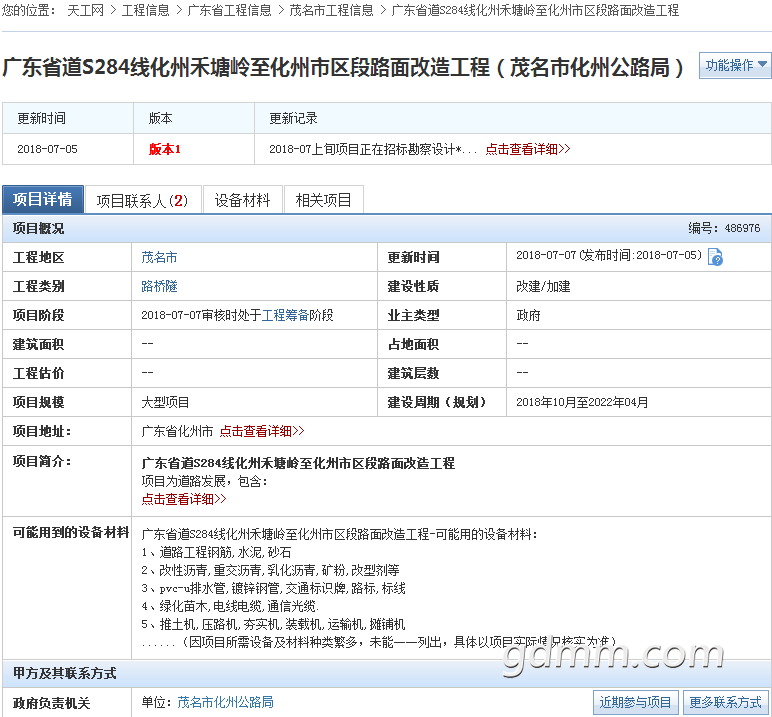This screenshot has width=772, height=717.
Task: Click the 版本1 version link
Action: (x=164, y=149)
